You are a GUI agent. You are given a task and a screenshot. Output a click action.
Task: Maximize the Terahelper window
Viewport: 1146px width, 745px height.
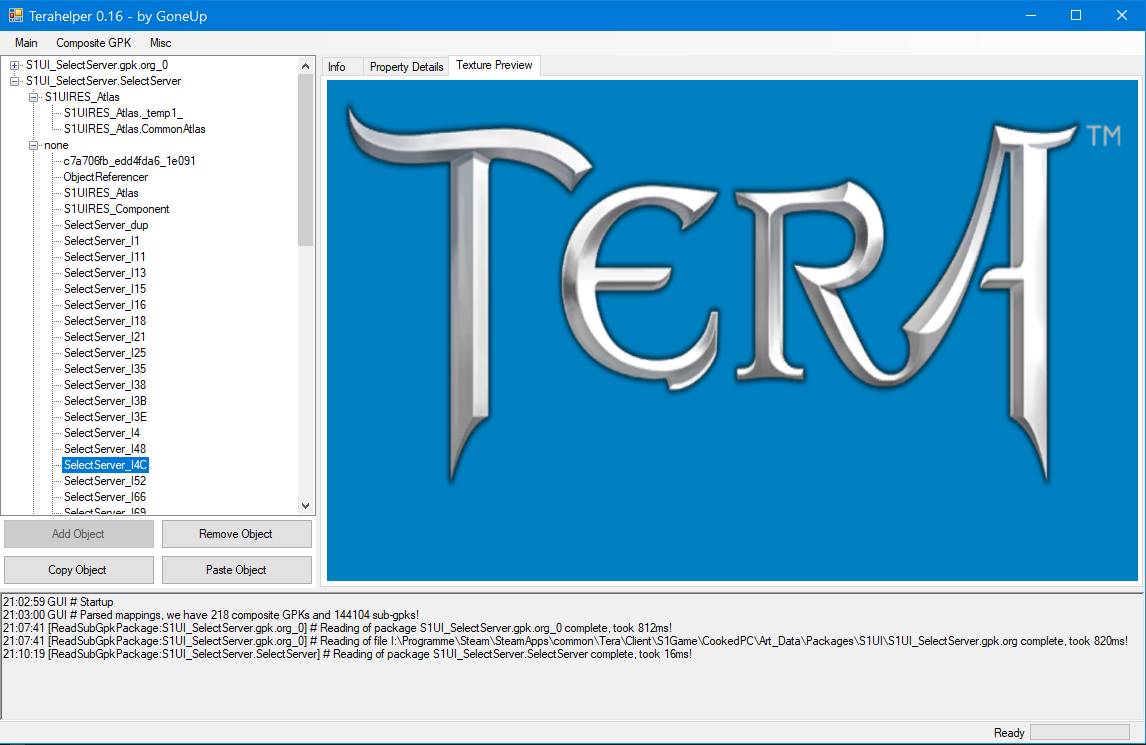(1076, 15)
